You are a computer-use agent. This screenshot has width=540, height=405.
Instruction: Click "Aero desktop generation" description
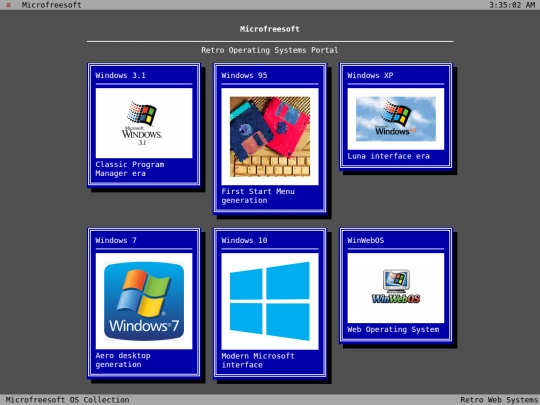tap(123, 360)
